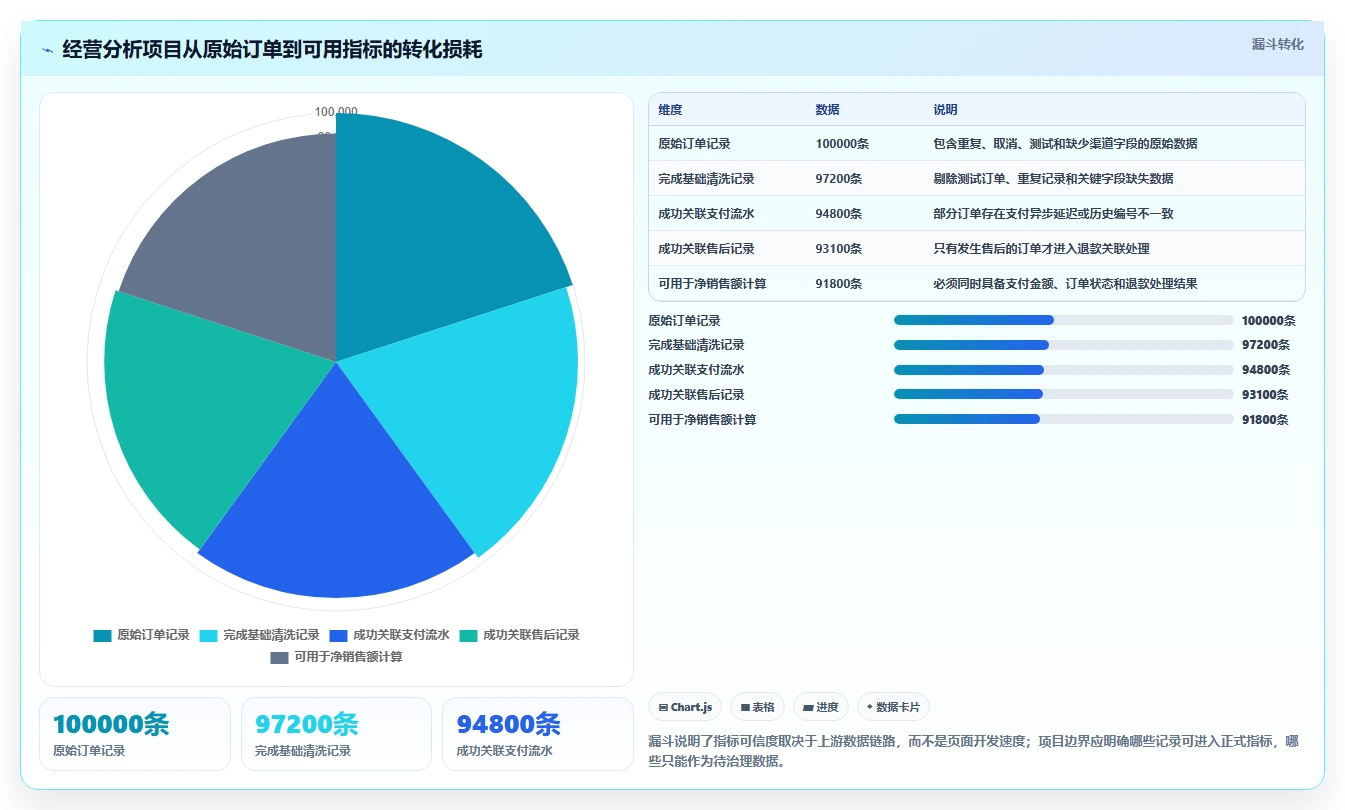Click the 93100条 value in the table

[x=839, y=249]
